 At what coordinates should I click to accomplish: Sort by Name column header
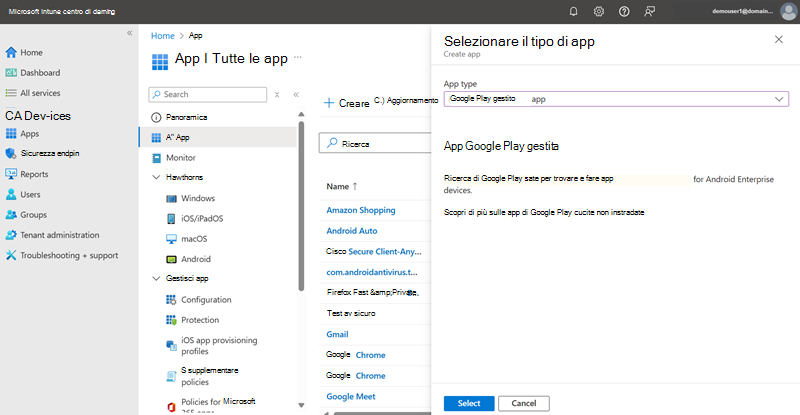coord(342,186)
